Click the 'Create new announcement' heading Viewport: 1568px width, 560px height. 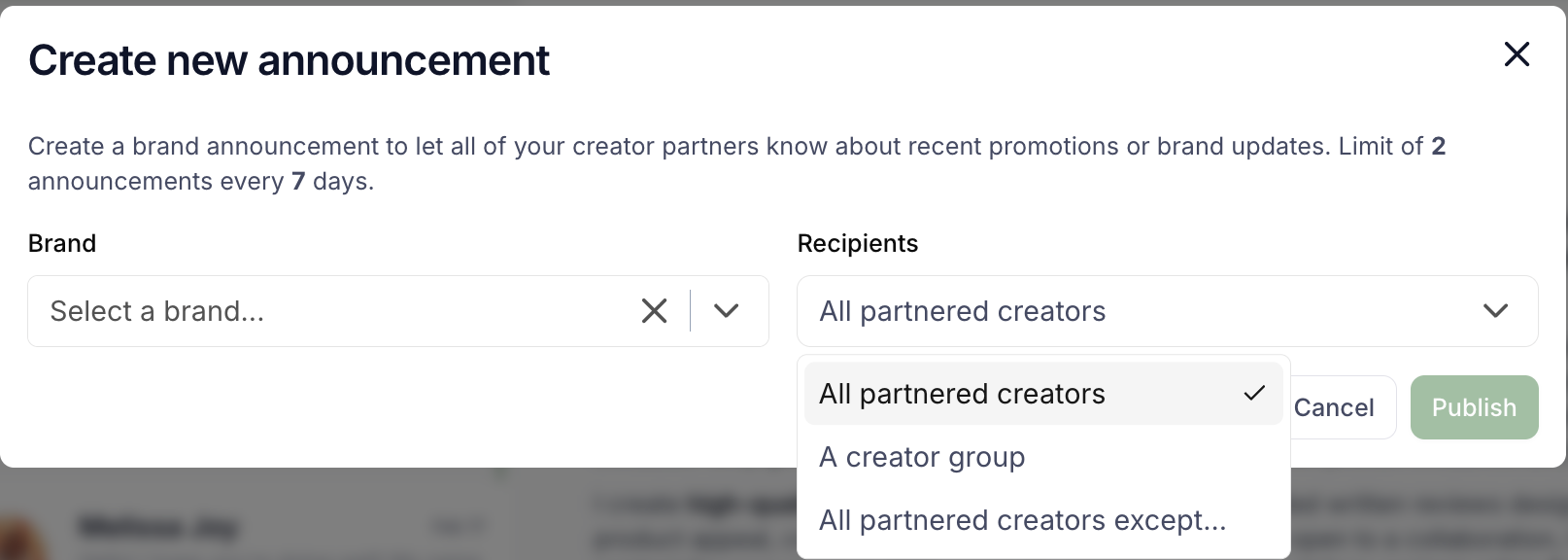289,60
